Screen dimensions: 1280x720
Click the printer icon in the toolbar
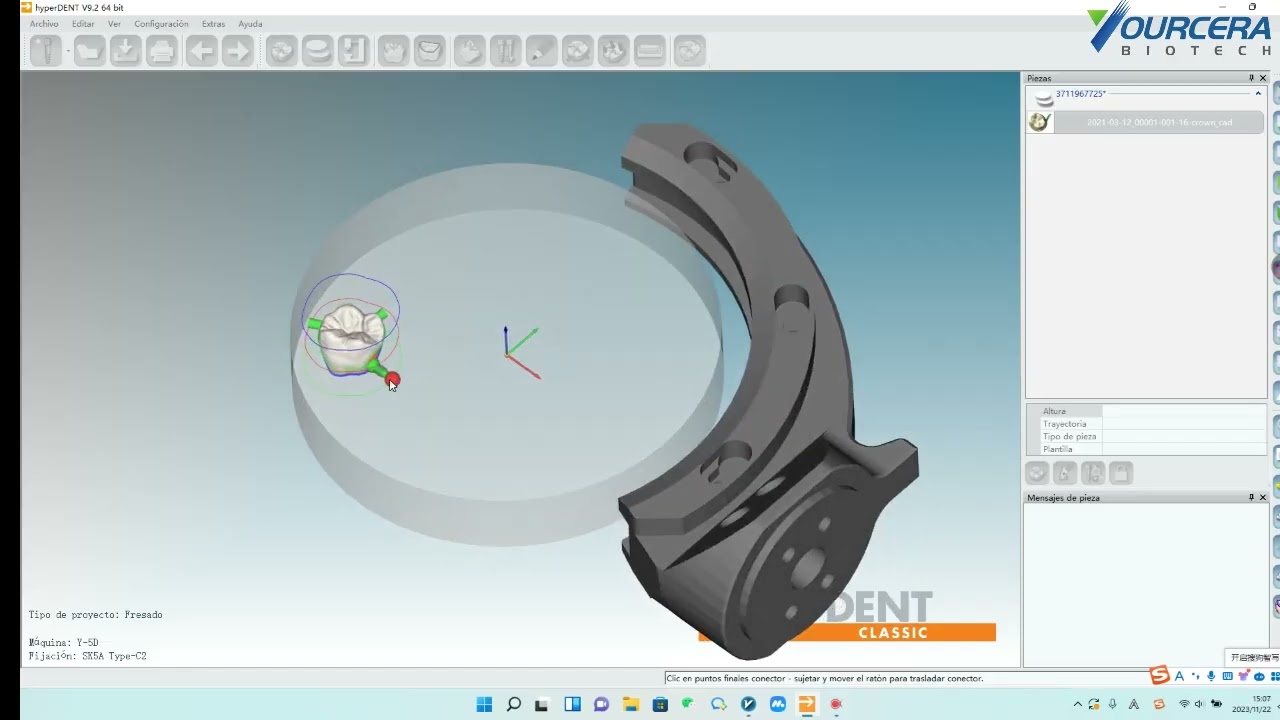tap(162, 50)
